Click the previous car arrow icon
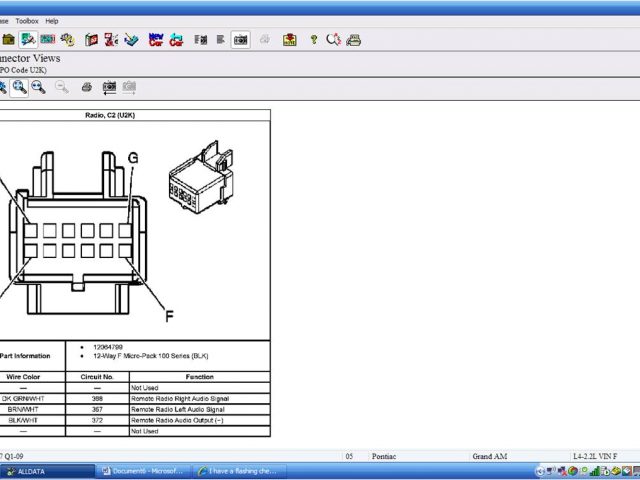The height and width of the screenshot is (480, 640). tap(176, 40)
